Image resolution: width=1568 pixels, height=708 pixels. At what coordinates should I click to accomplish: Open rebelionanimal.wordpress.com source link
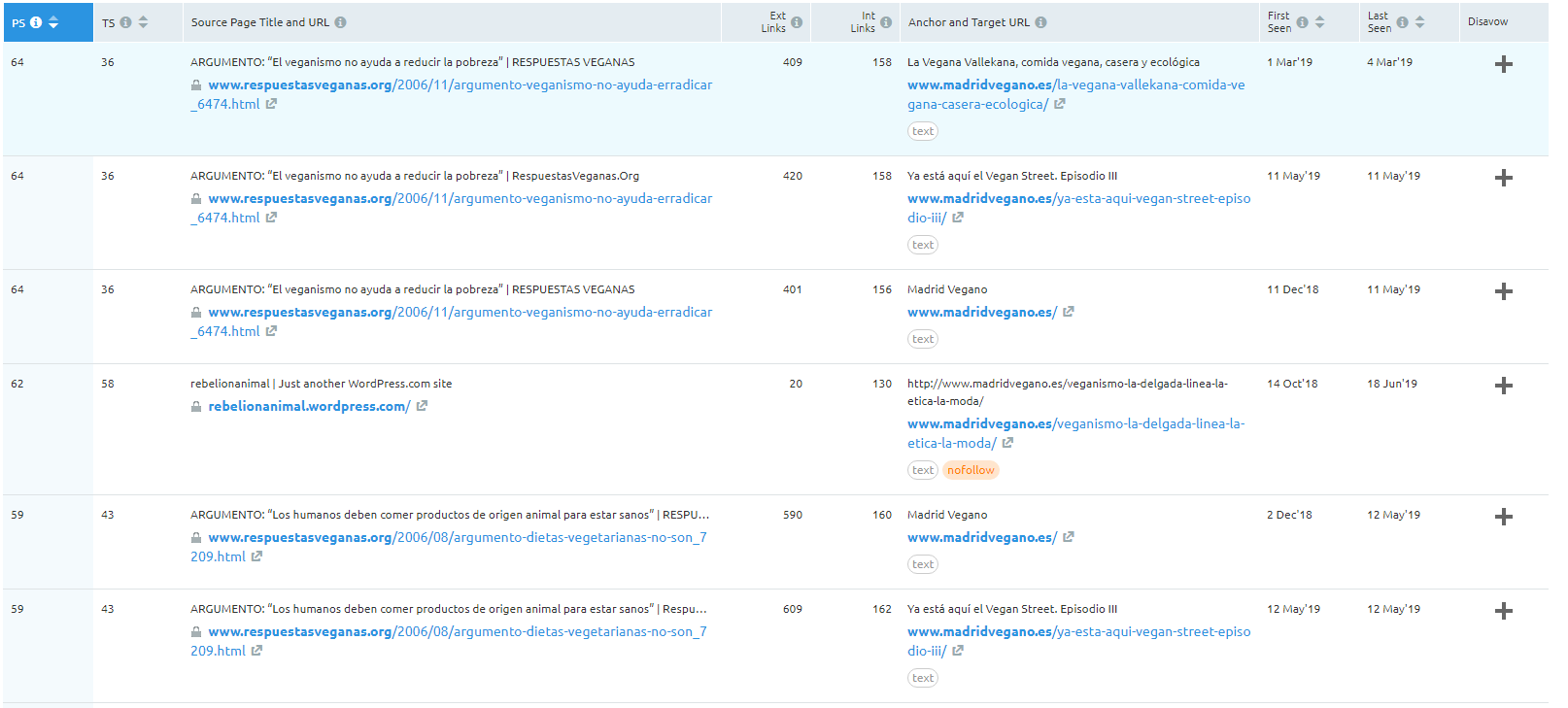click(x=309, y=406)
